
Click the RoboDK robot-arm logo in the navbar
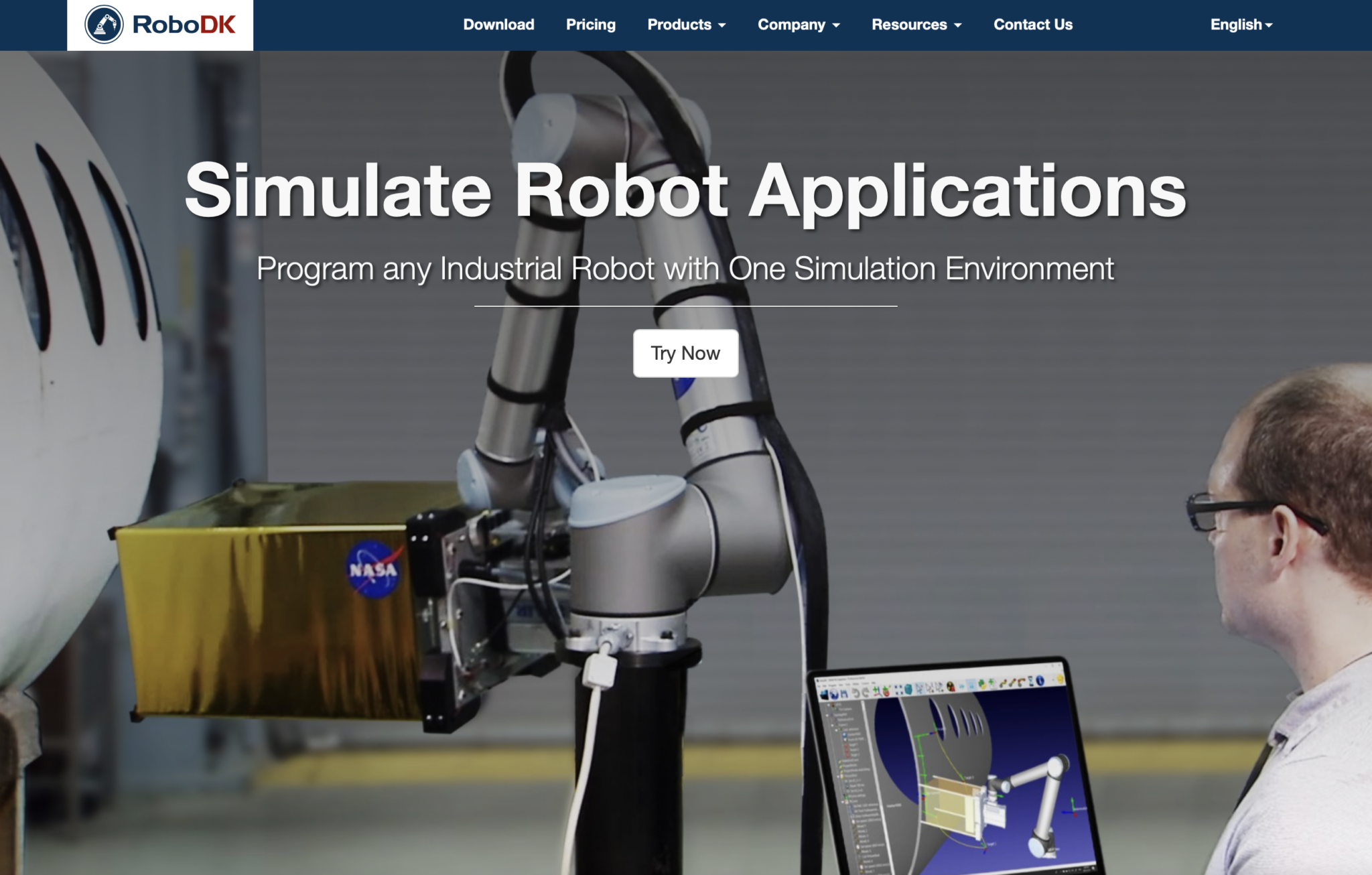point(105,24)
